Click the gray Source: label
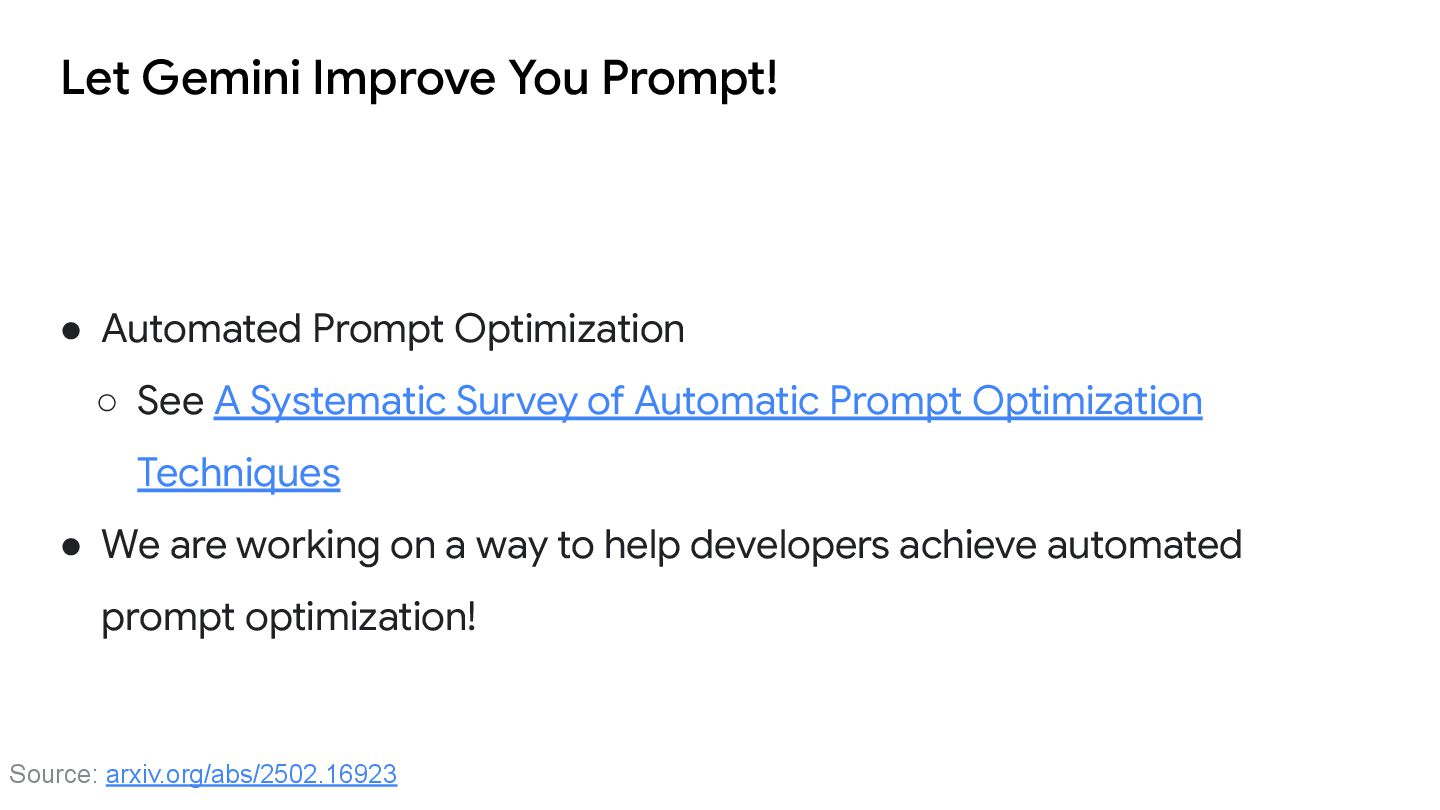 [53, 774]
